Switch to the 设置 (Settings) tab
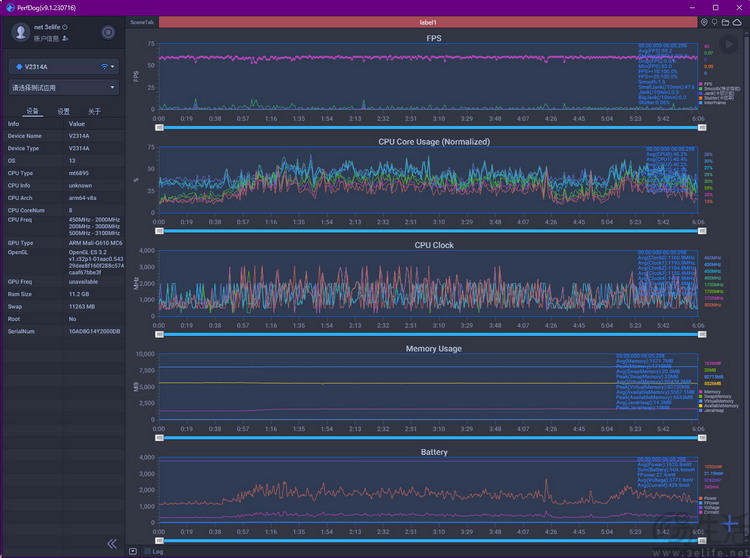The image size is (750, 558). pyautogui.click(x=64, y=111)
